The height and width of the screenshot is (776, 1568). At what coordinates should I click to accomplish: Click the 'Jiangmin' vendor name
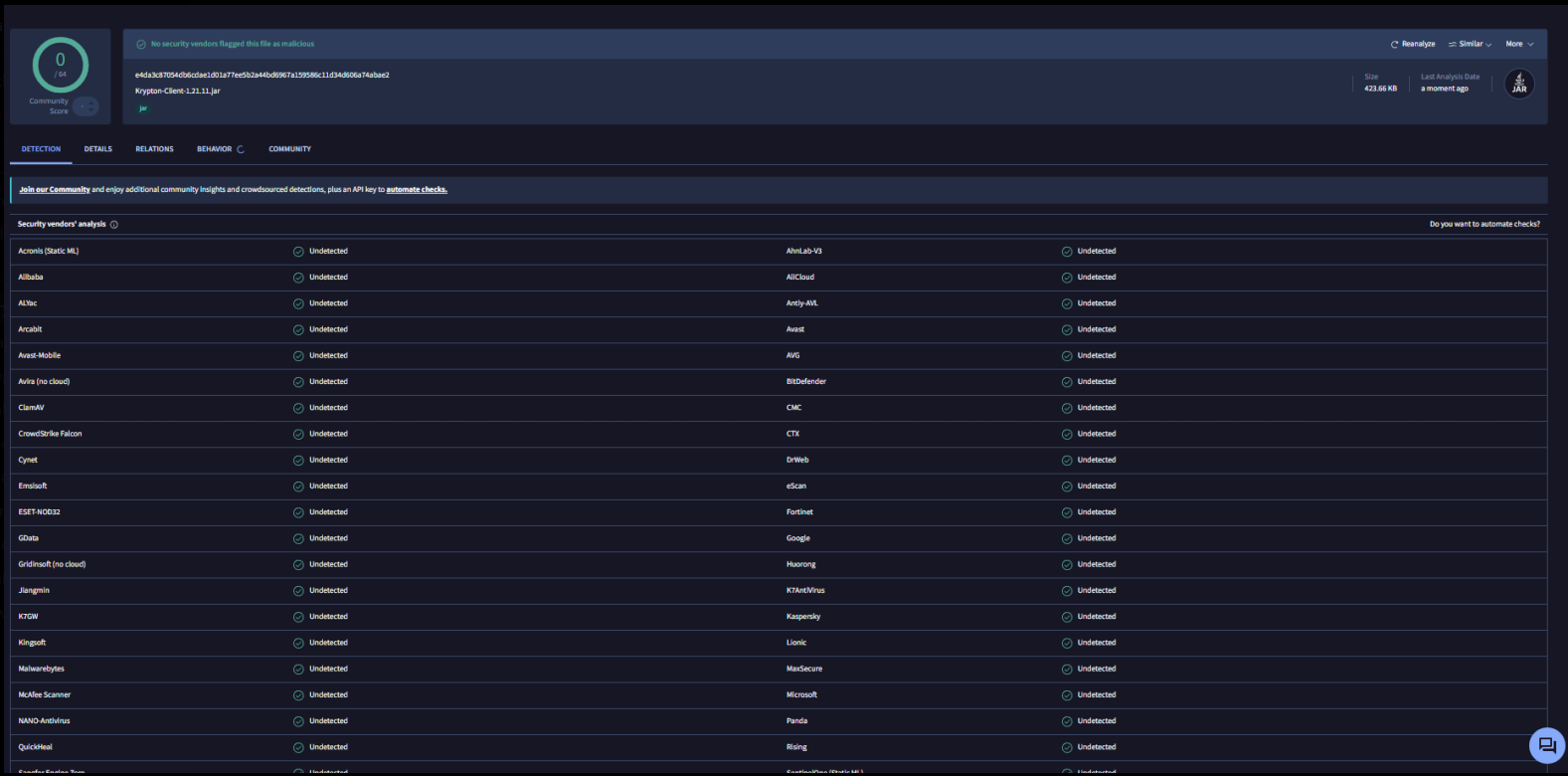[34, 590]
